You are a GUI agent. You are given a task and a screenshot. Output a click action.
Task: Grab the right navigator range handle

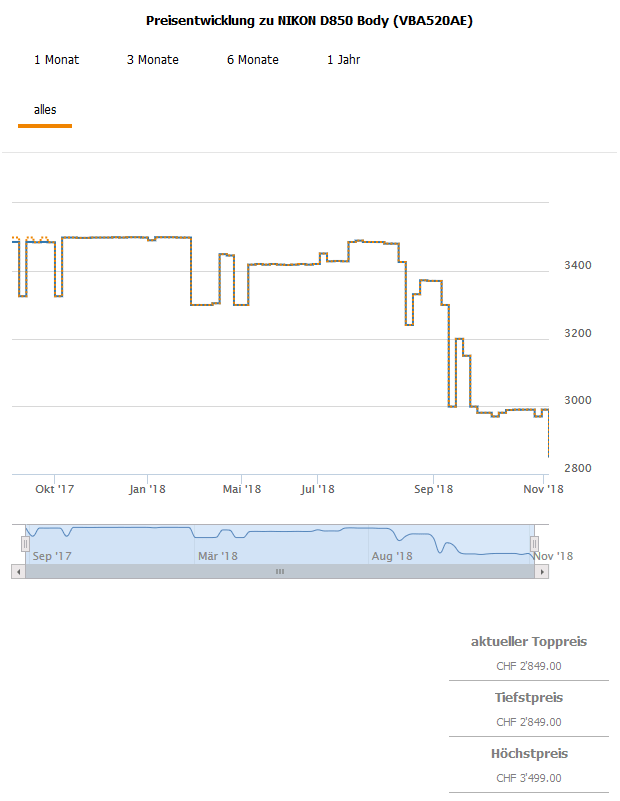pyautogui.click(x=534, y=544)
